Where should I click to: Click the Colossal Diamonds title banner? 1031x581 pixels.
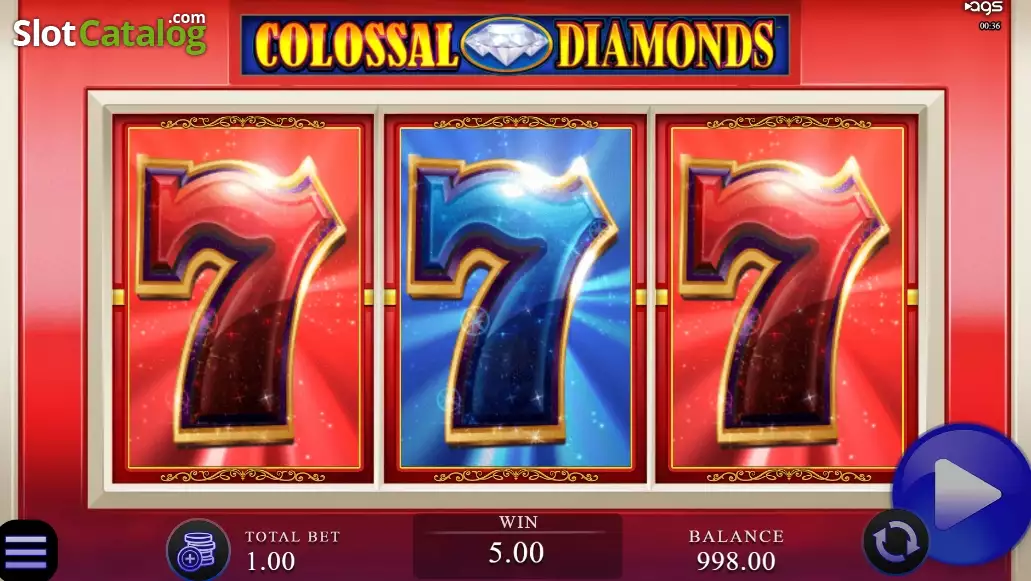[515, 45]
